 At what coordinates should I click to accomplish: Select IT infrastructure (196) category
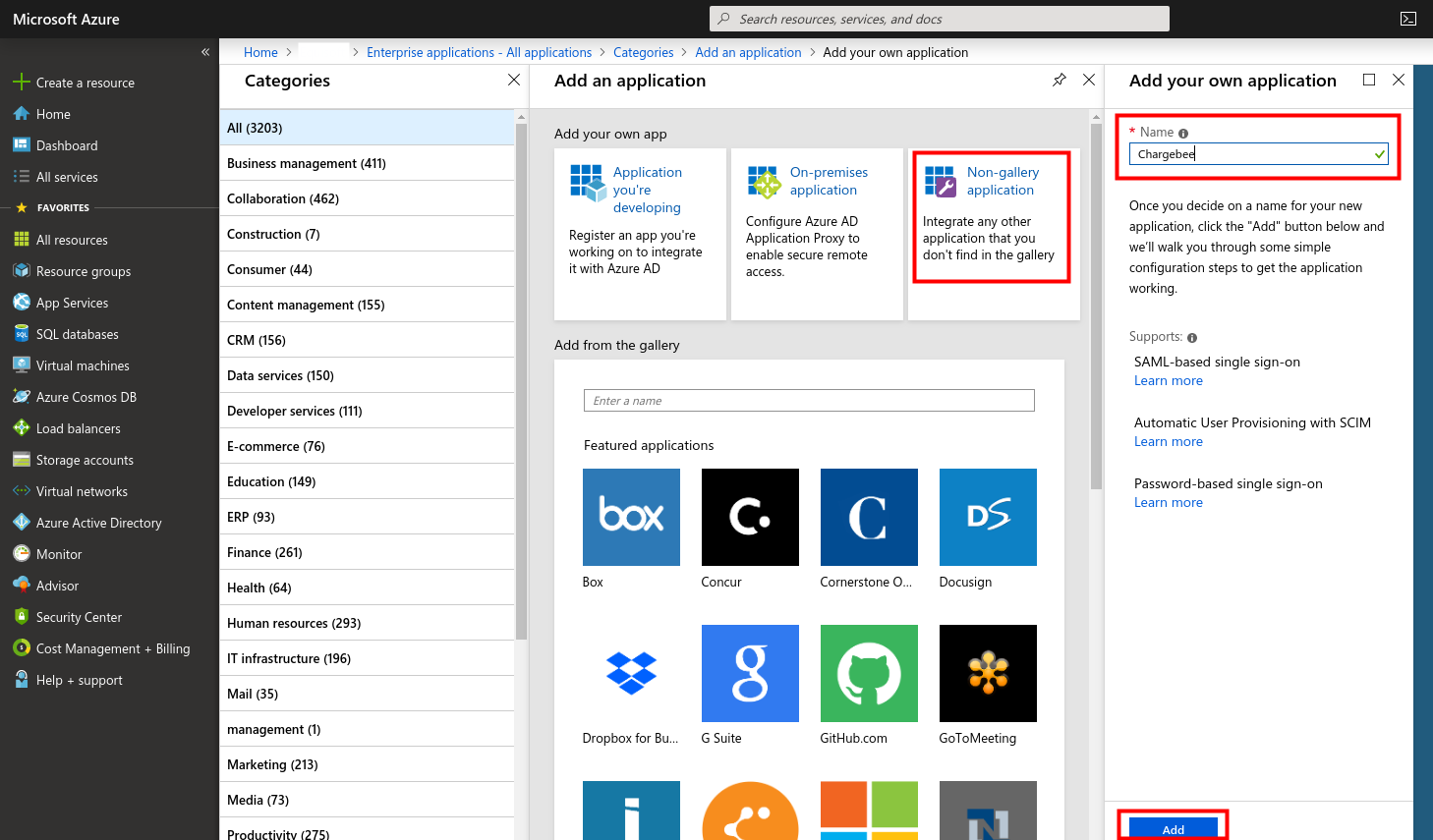tap(367, 658)
